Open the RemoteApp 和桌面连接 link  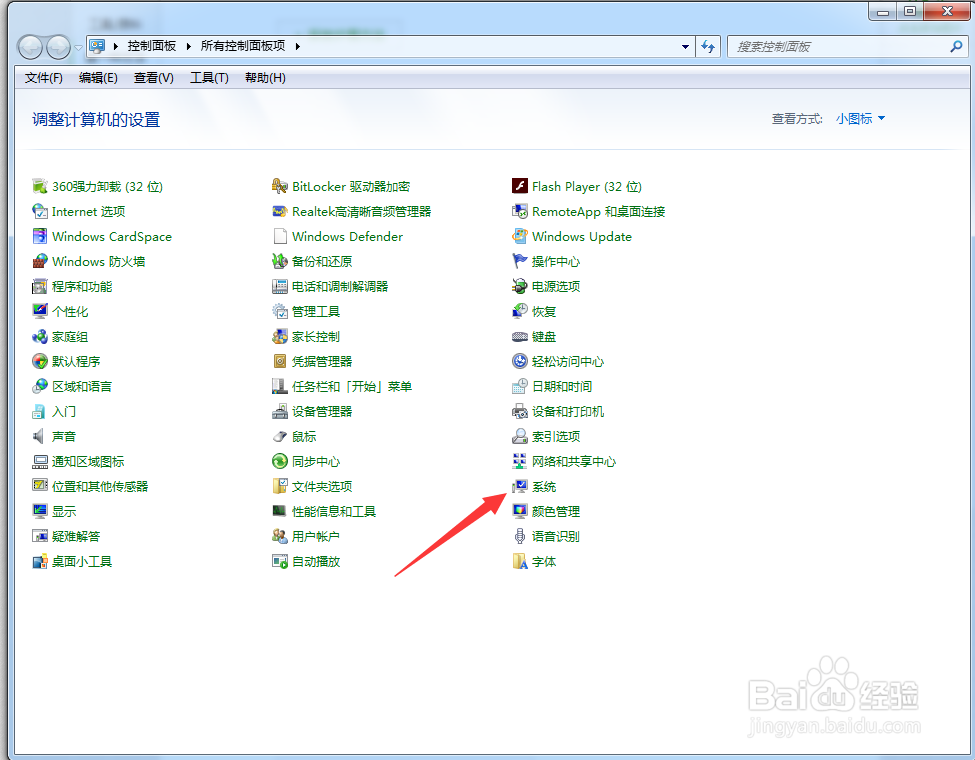pyautogui.click(x=598, y=211)
